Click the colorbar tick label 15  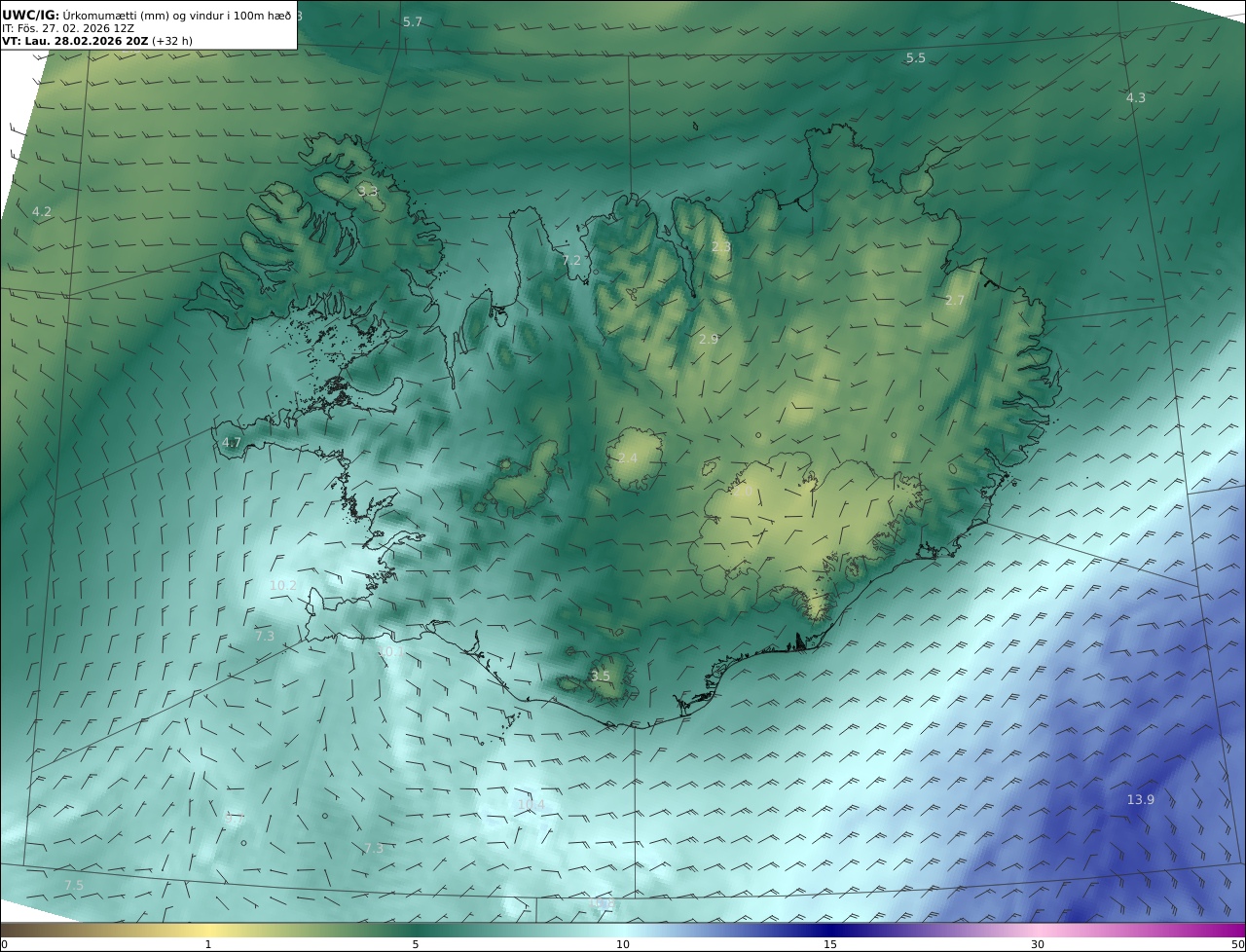[x=830, y=944]
